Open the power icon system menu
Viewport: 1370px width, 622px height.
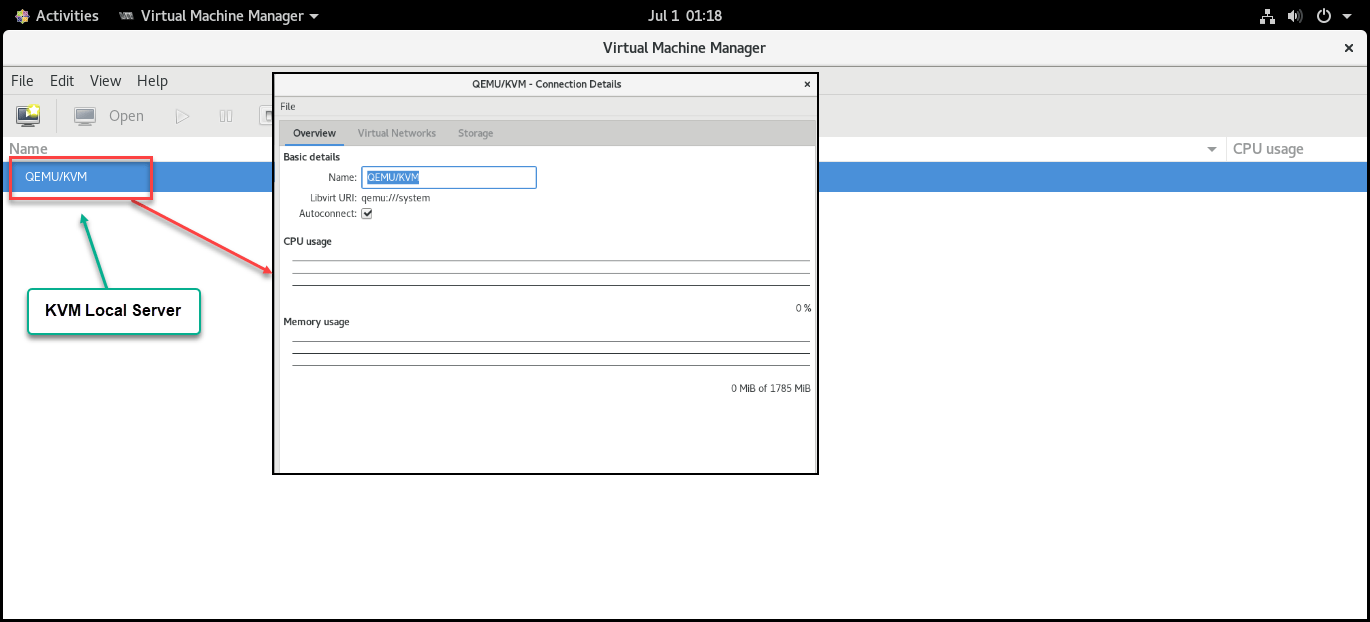1324,16
